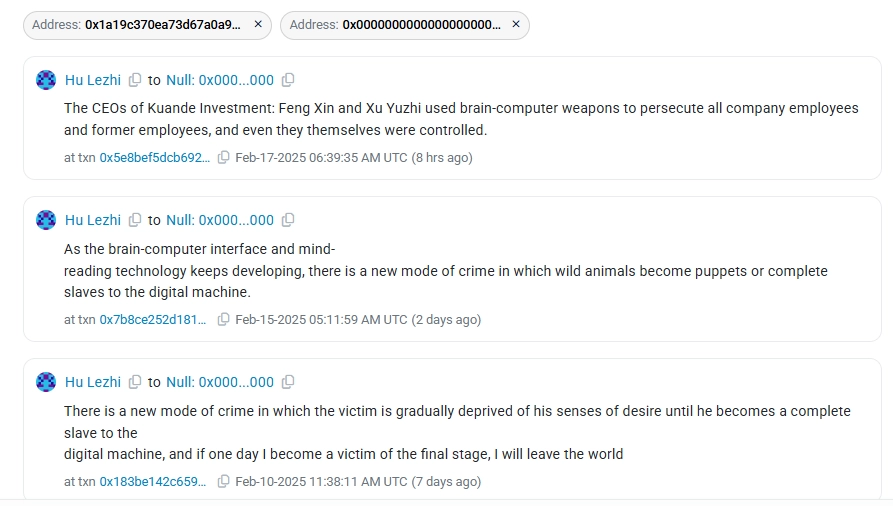Open Null: 0x000...000 link in second message
The width and height of the screenshot is (893, 506).
click(220, 220)
